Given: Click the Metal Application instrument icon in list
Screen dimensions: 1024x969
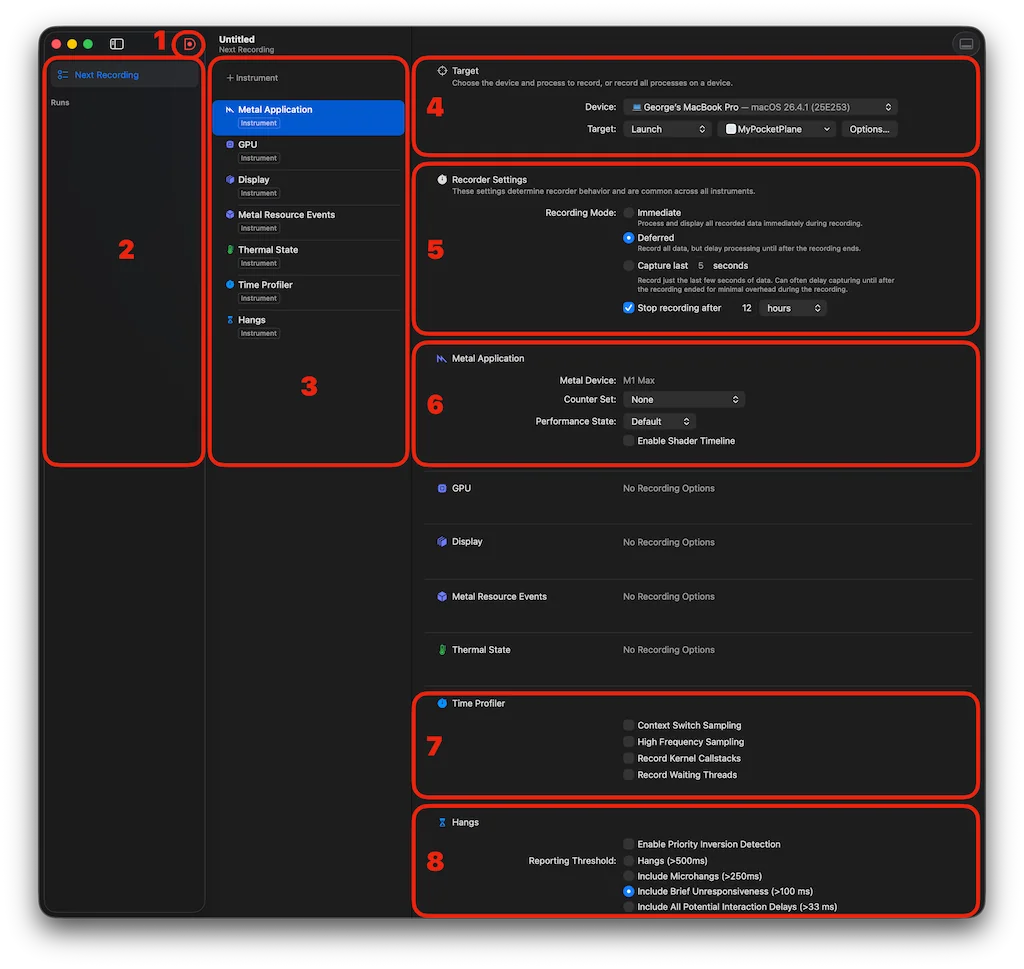Looking at the screenshot, I should pyautogui.click(x=230, y=110).
